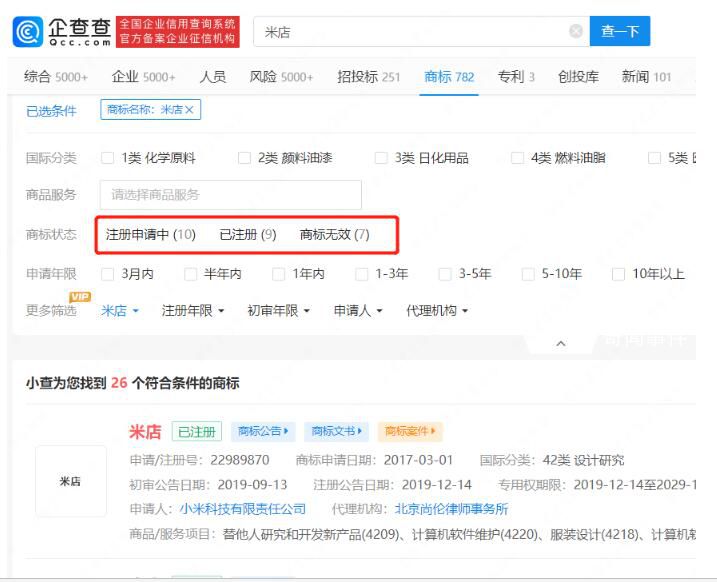Check the 1类 化学原料 checkbox
Viewport: 717px width, 582px height.
(x=107, y=158)
